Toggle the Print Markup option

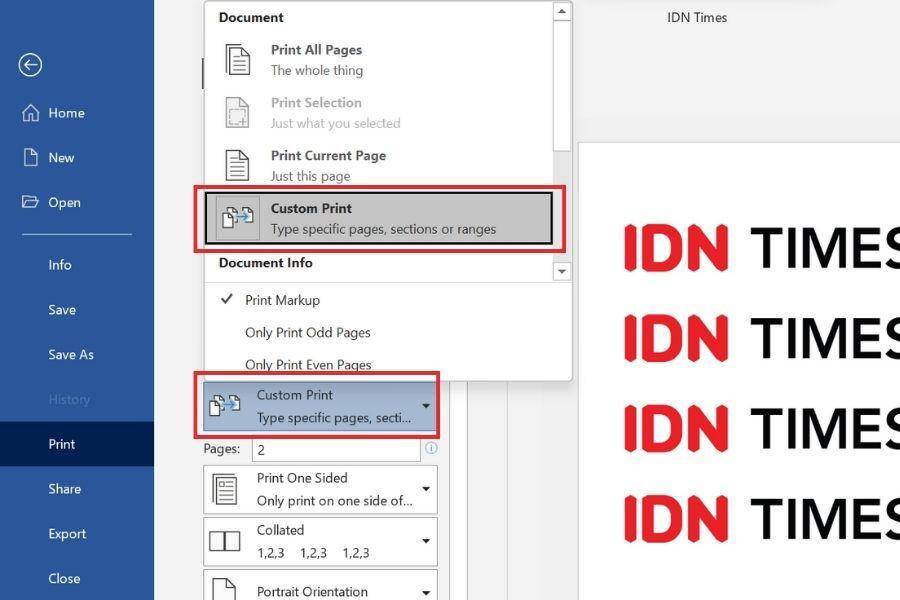[389, 300]
